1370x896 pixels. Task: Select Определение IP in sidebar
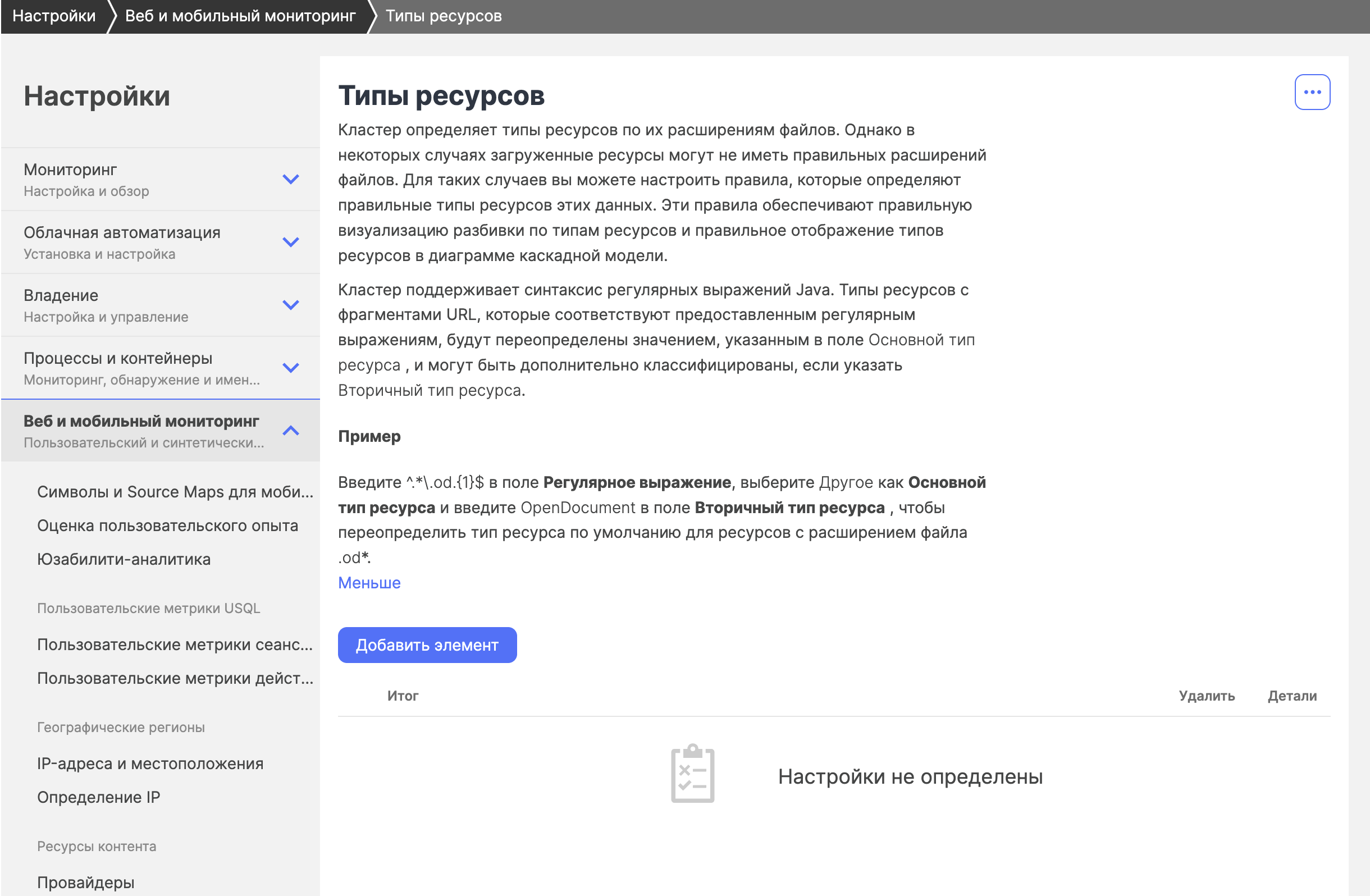click(98, 797)
